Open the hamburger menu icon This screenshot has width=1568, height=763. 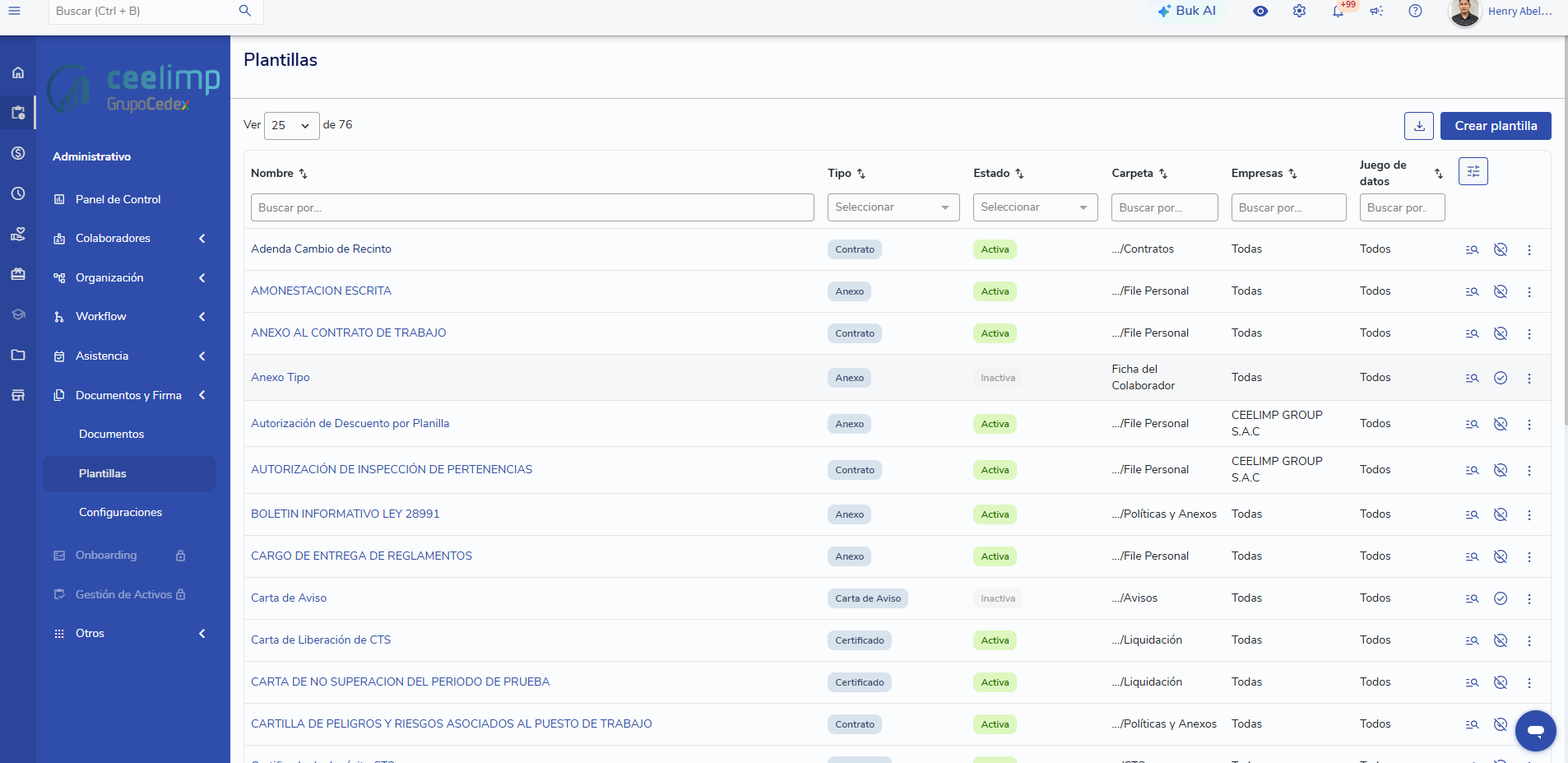tap(14, 11)
